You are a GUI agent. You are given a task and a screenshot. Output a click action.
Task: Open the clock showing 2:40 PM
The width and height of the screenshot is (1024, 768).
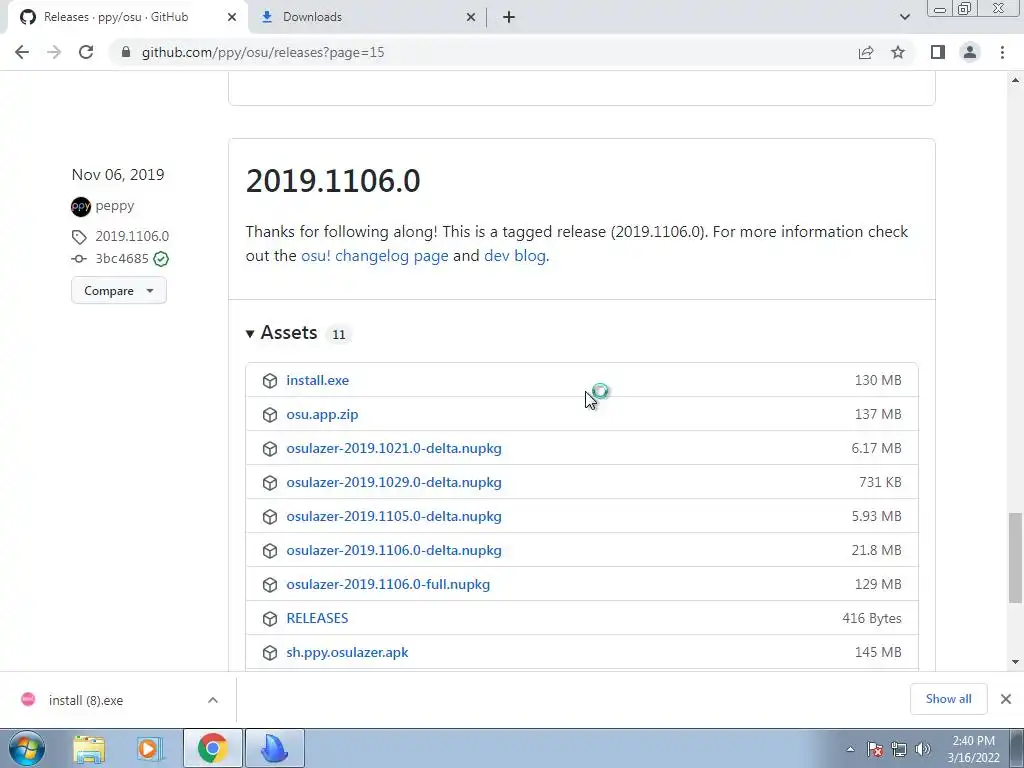tap(973, 749)
